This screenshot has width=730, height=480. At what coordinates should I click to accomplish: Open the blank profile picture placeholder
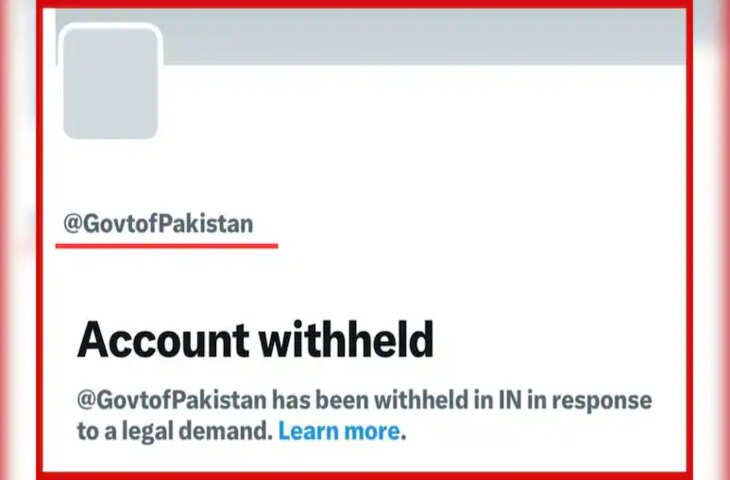tap(110, 83)
